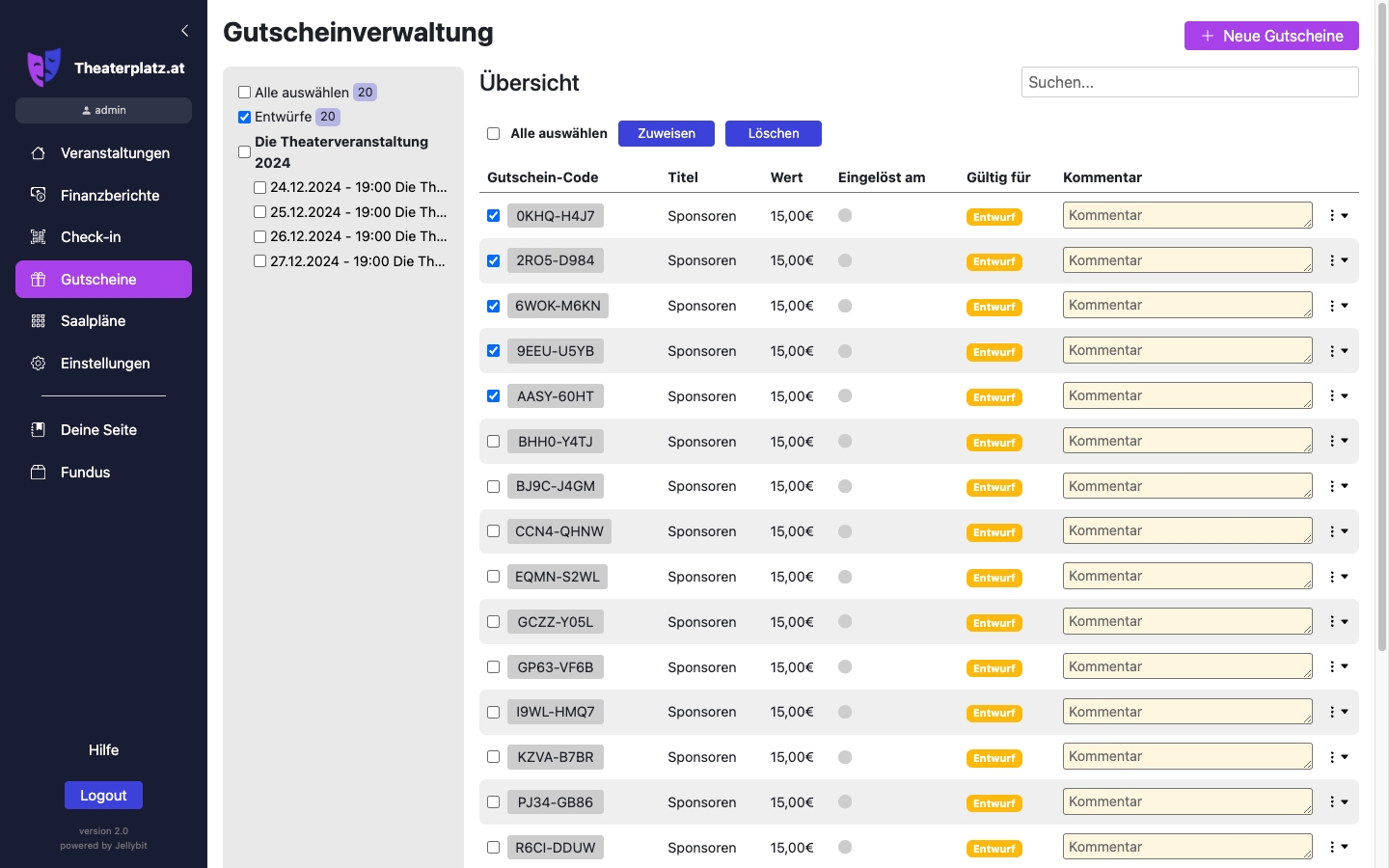Click the Fundus box icon
Screen dimensions: 1389x868
pyautogui.click(x=39, y=473)
